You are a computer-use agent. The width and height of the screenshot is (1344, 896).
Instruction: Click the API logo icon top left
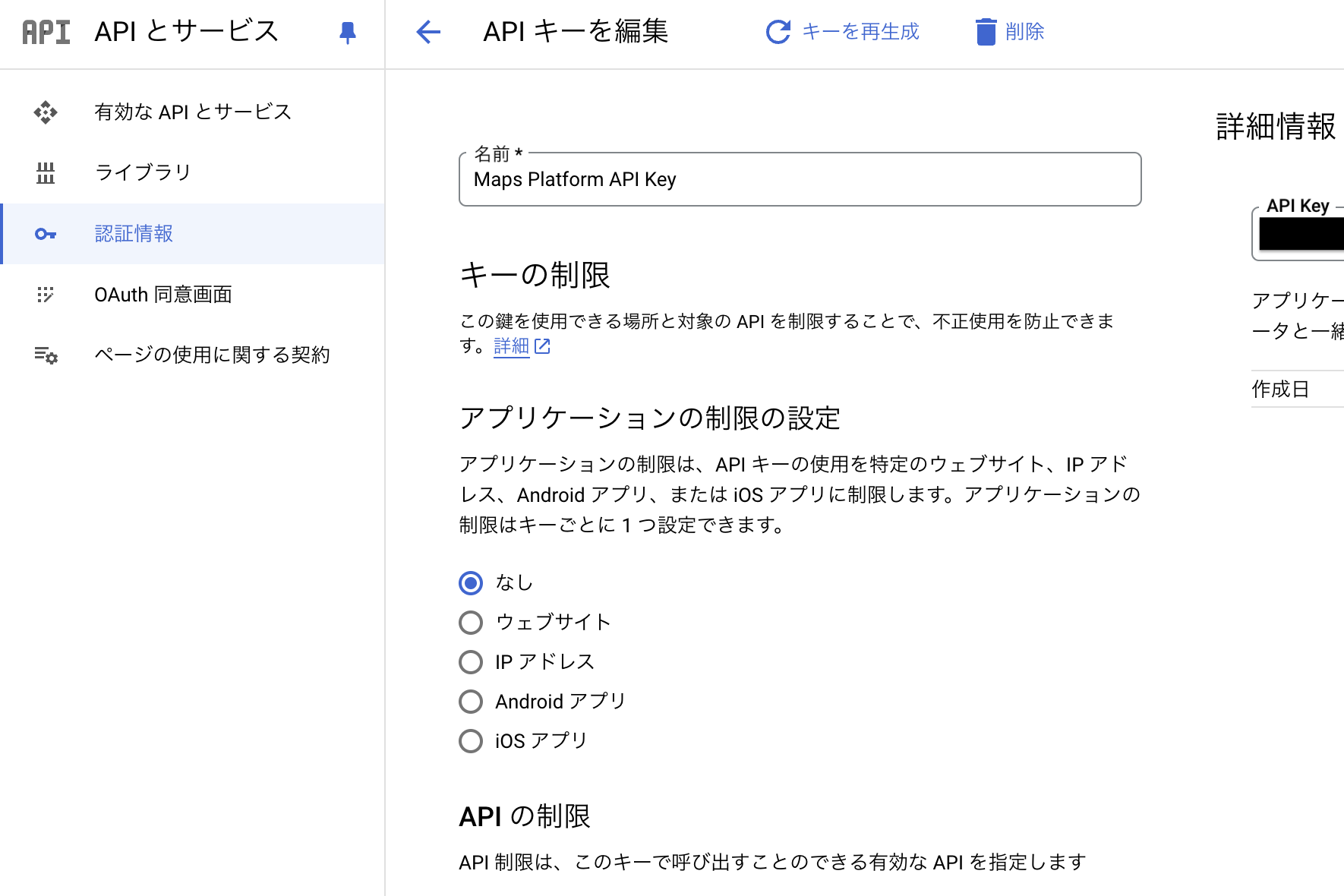tap(46, 32)
